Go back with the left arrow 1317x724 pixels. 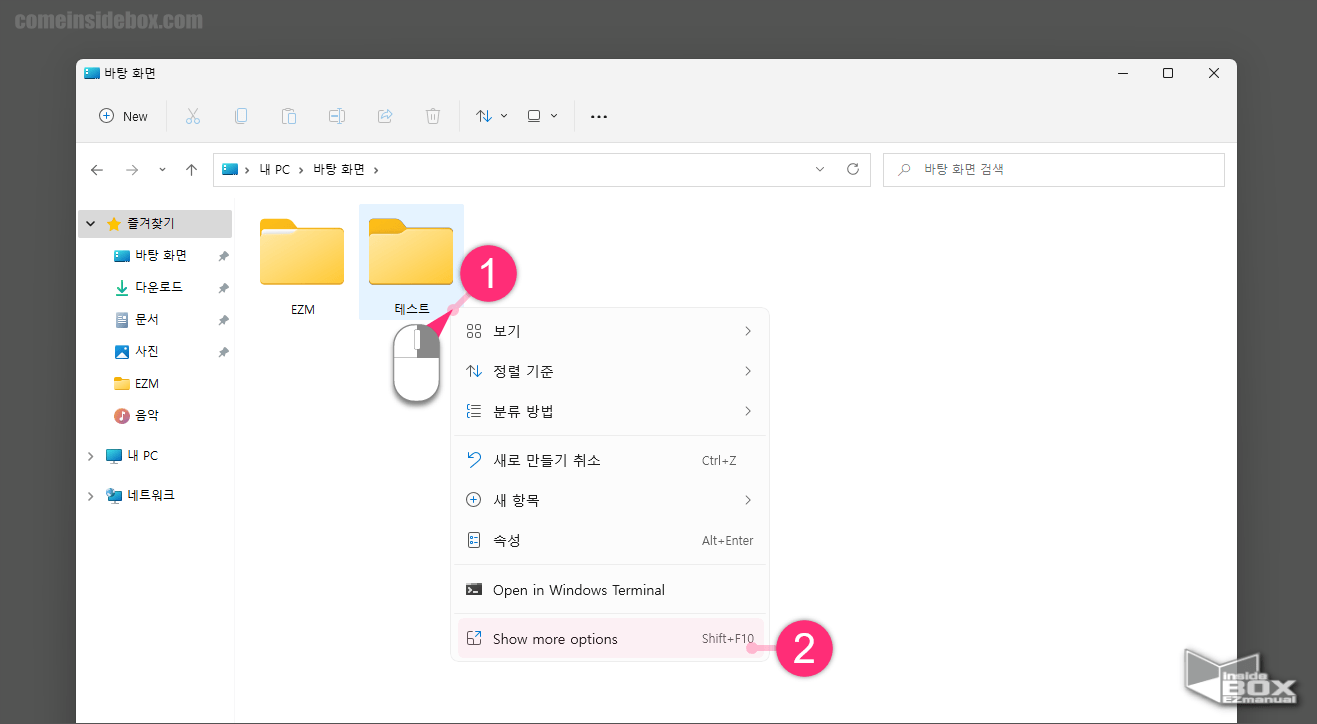tap(97, 170)
